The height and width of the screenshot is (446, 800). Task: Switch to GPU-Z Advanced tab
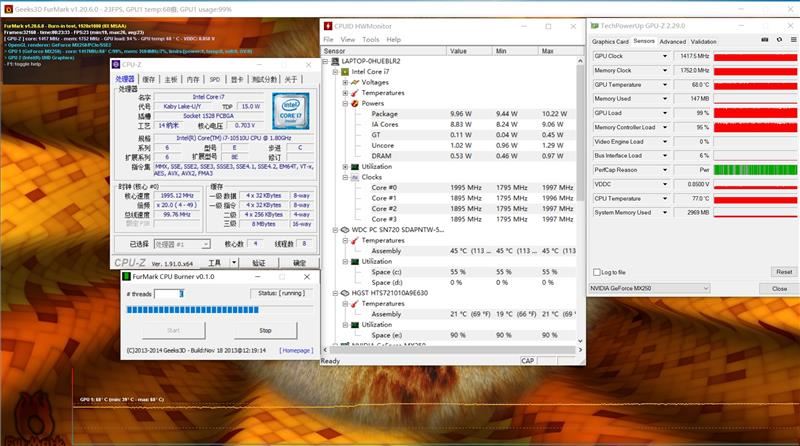tap(672, 42)
